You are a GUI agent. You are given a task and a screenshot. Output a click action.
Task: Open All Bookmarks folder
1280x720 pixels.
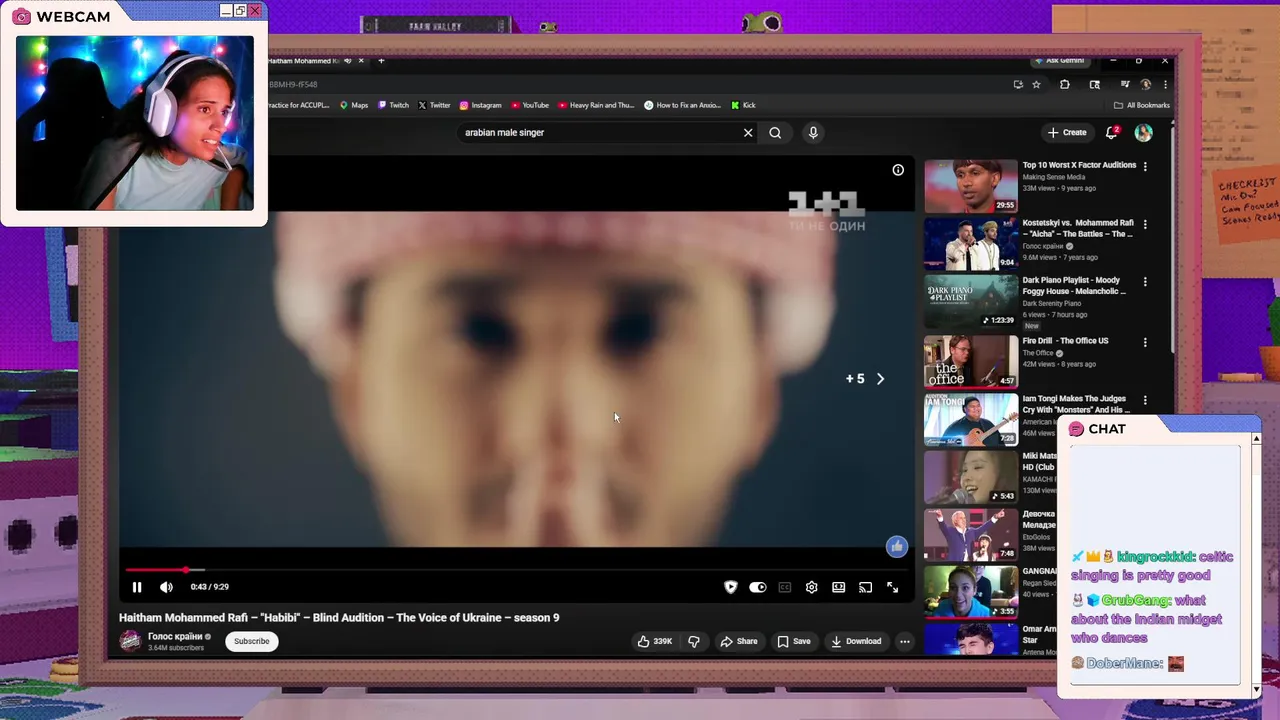(1141, 105)
